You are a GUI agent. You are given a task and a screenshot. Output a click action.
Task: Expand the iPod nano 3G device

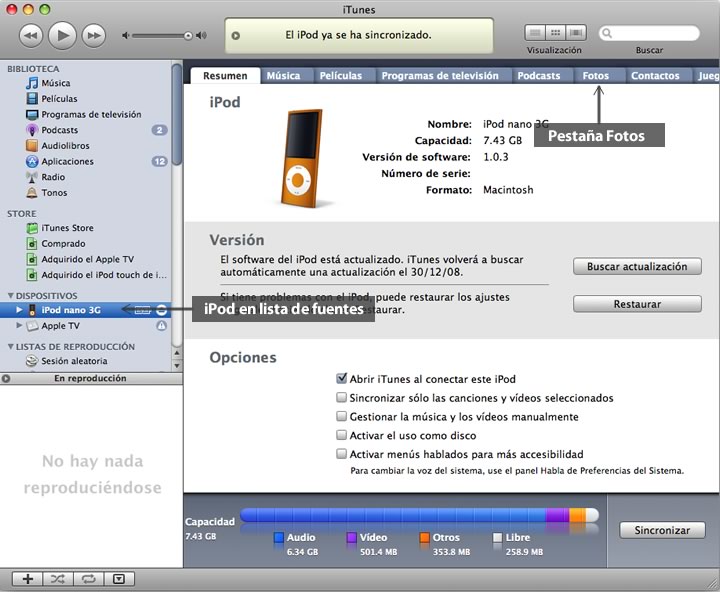click(19, 310)
